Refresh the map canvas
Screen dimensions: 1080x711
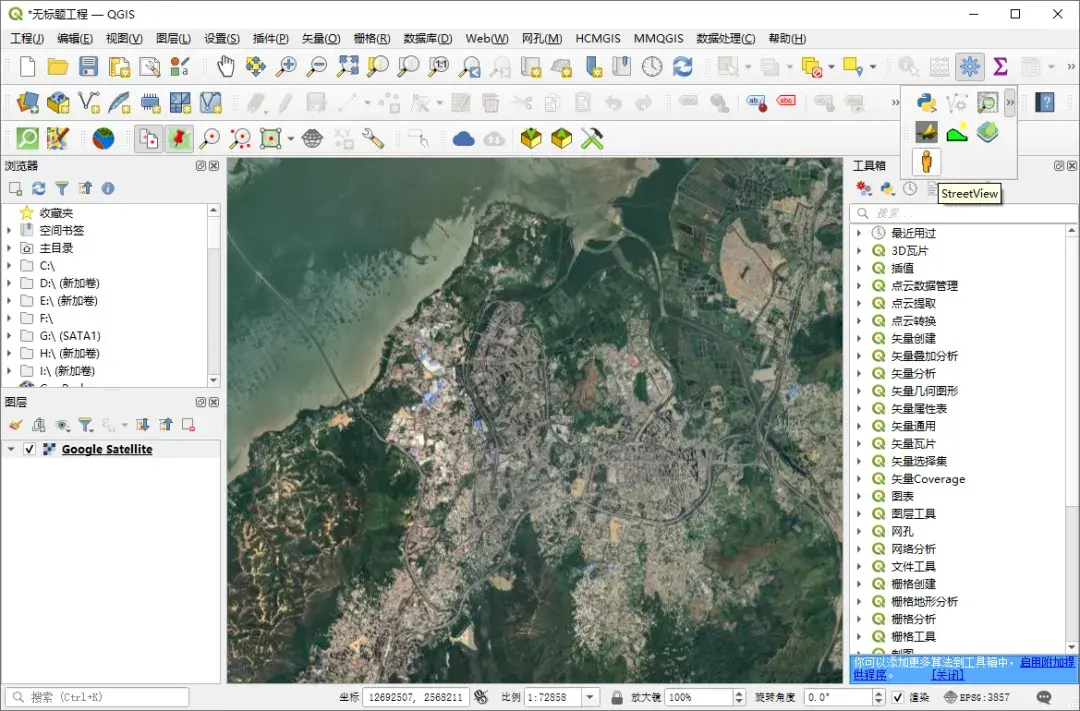(682, 68)
